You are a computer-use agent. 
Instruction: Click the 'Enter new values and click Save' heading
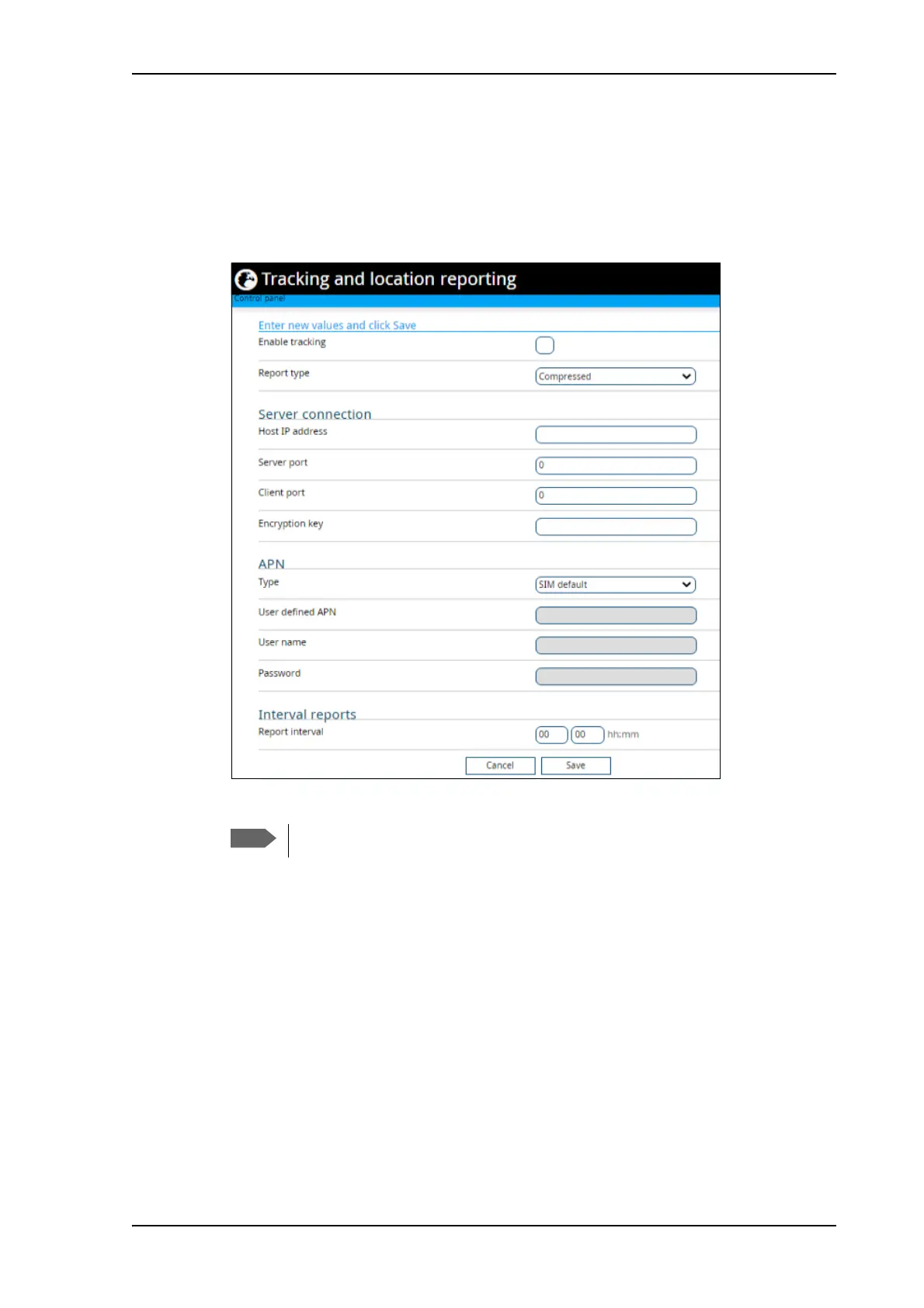(x=337, y=325)
